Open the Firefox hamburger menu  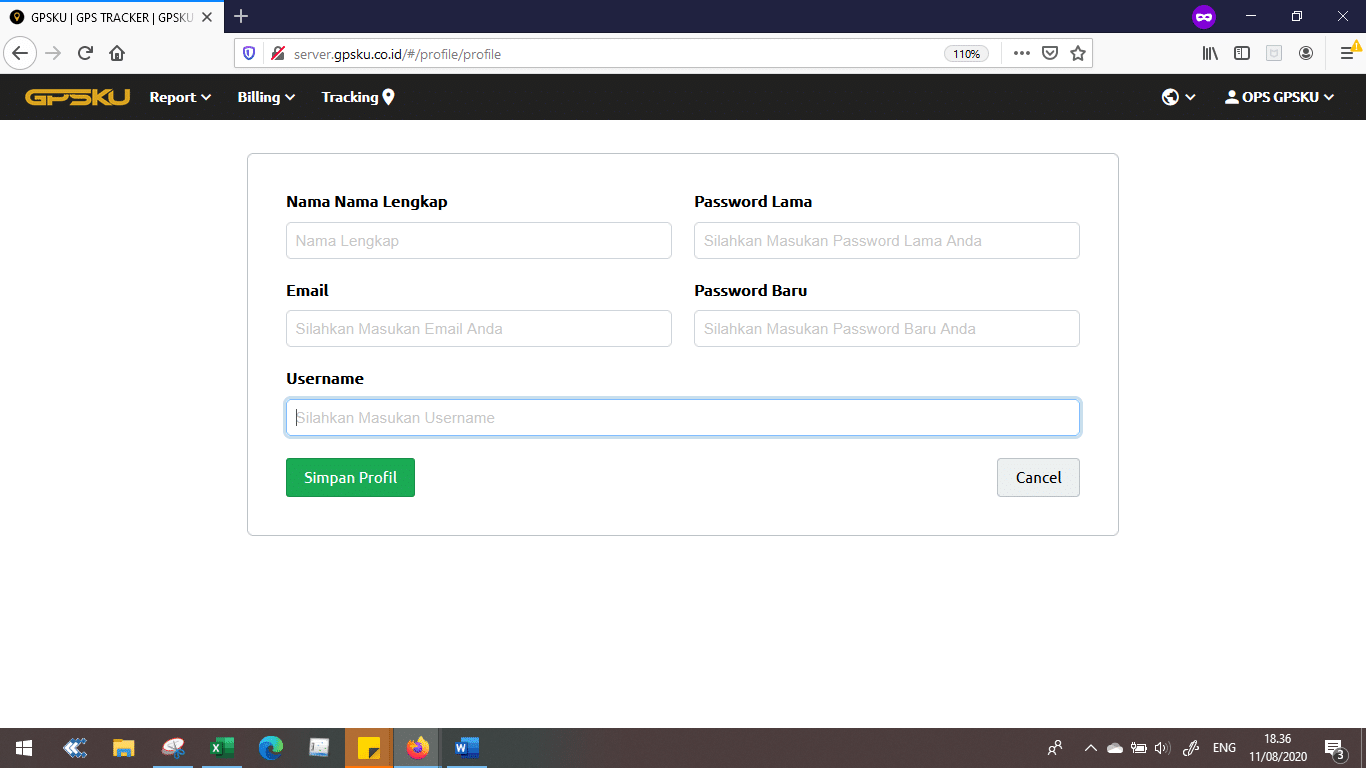pyautogui.click(x=1347, y=53)
